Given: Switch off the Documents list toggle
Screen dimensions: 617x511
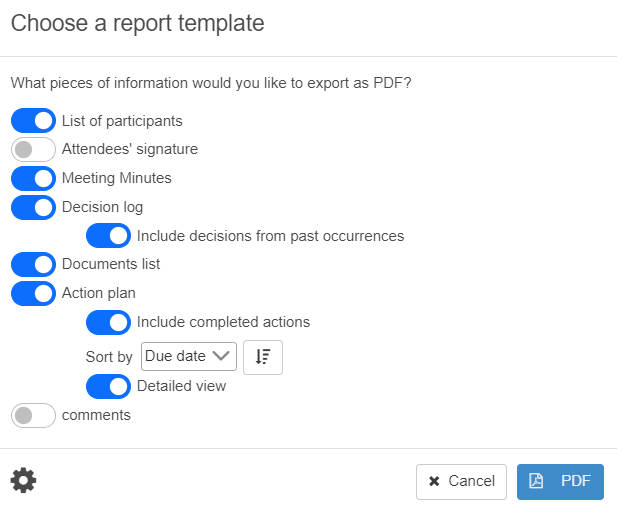Looking at the screenshot, I should pos(33,265).
